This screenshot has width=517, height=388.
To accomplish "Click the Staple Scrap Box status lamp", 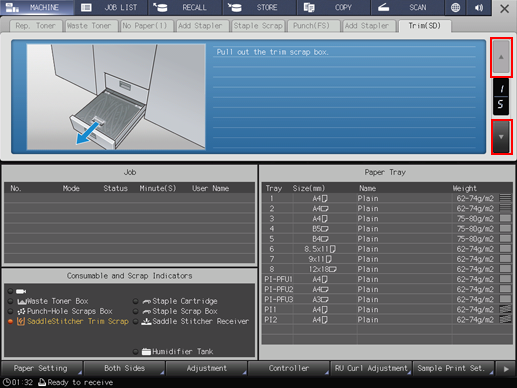I will point(135,311).
